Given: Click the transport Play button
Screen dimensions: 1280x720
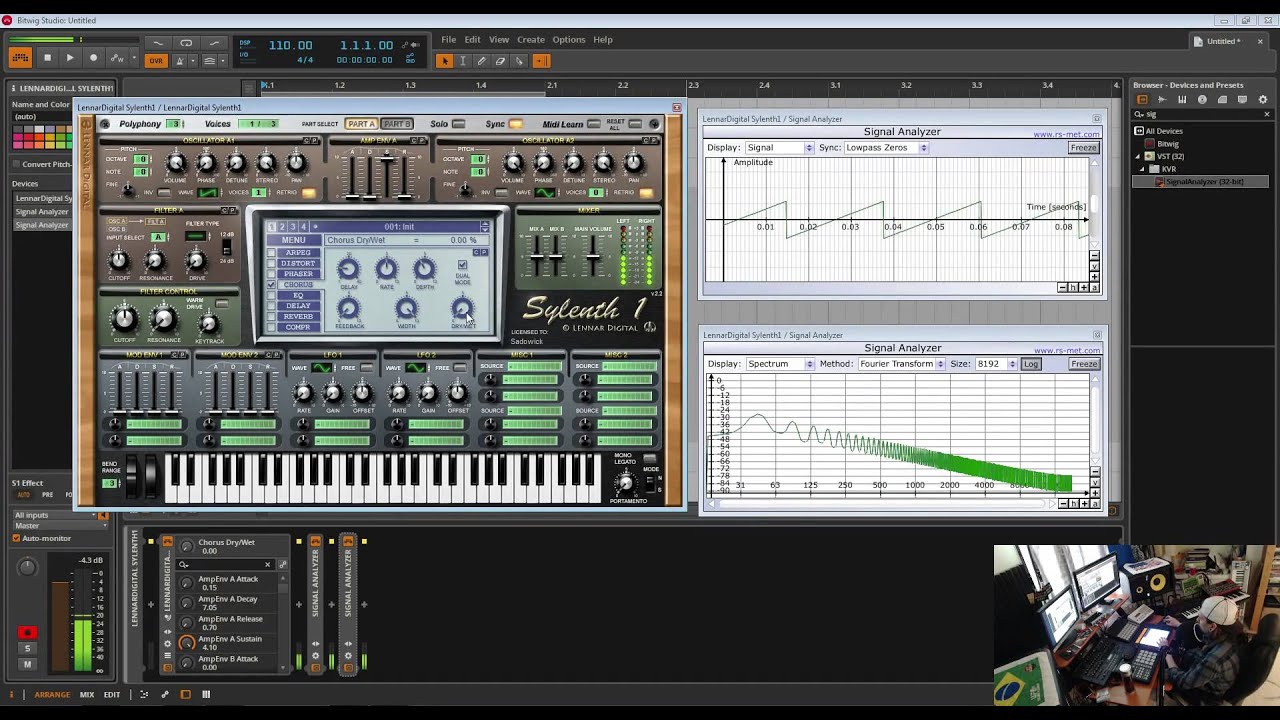Looking at the screenshot, I should [x=70, y=59].
